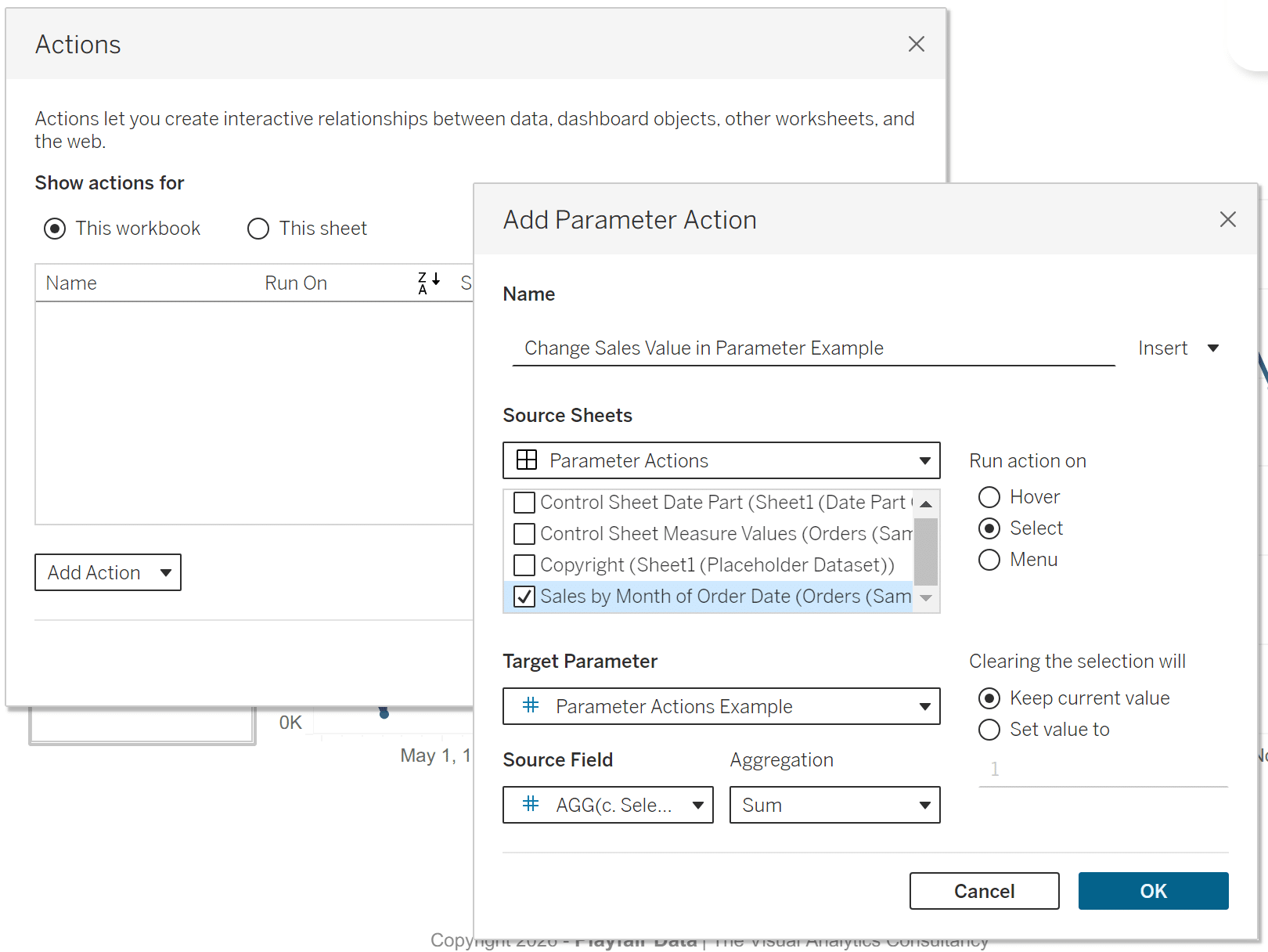Select Set value to option

(989, 730)
